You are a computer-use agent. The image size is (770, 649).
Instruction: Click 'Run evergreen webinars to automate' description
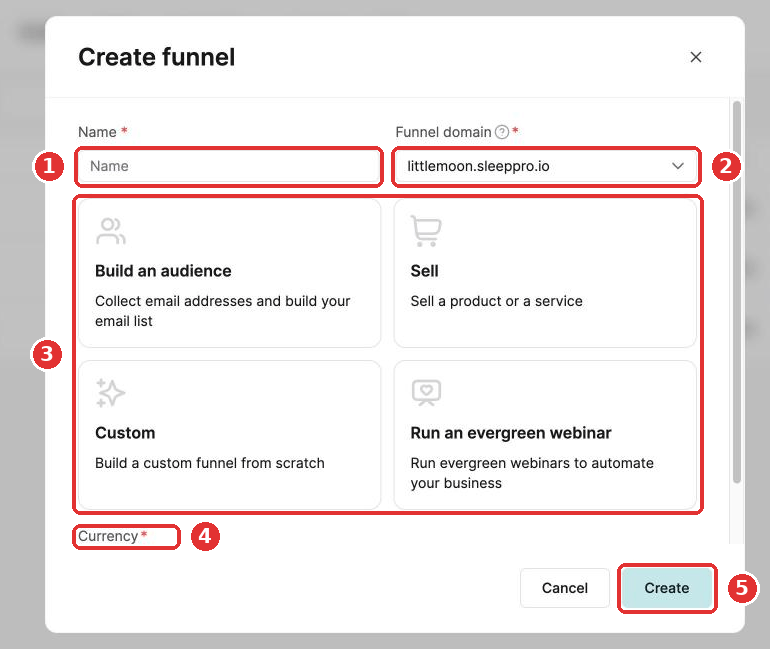532,473
